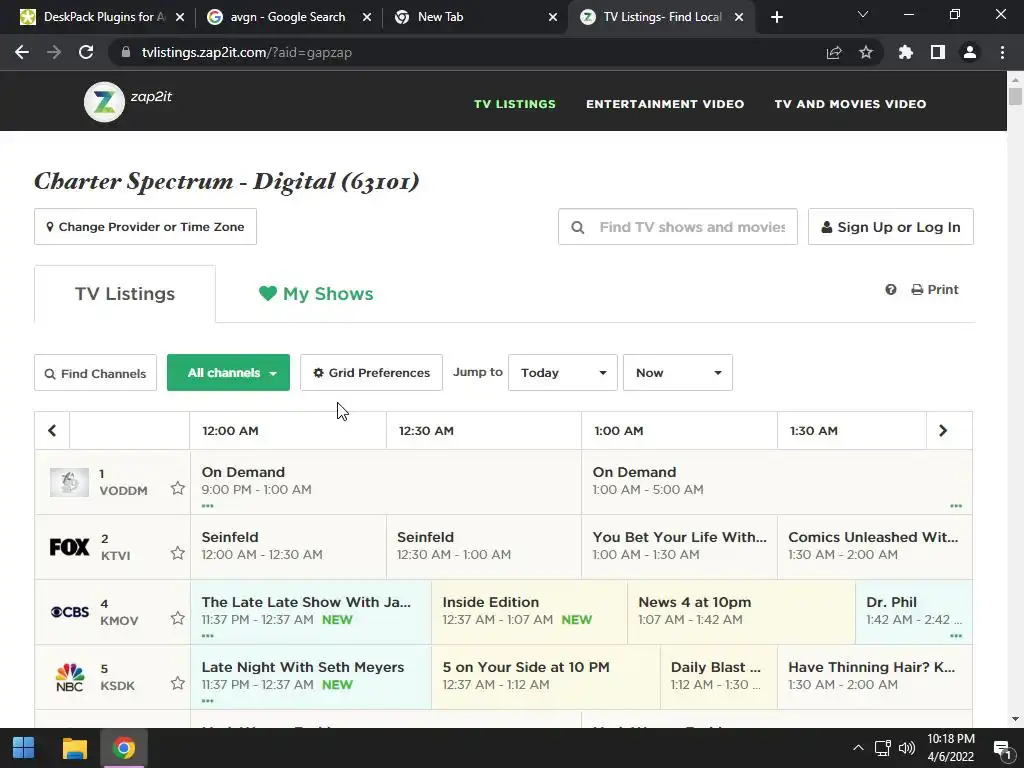Expand the All channels dropdown

tap(229, 373)
